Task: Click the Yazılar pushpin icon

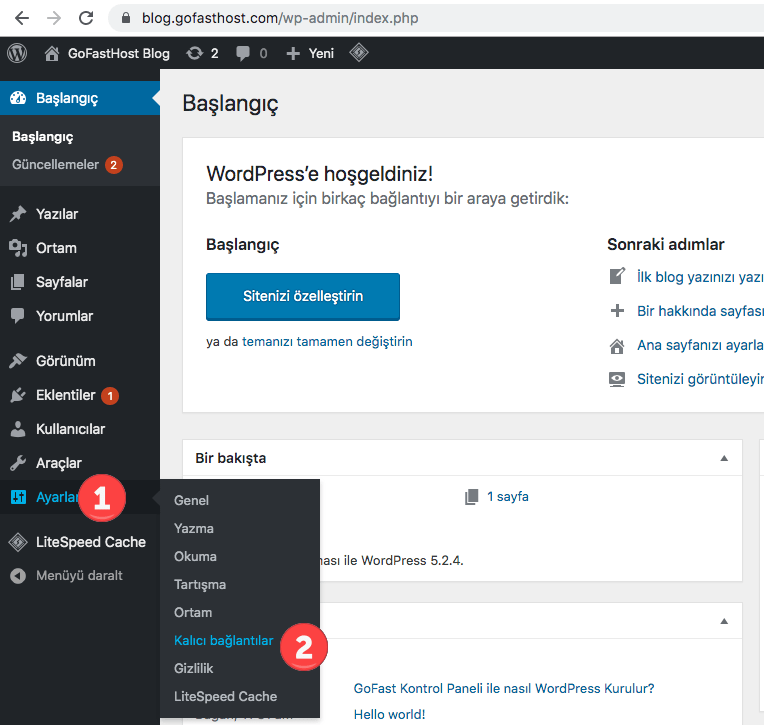Action: (x=18, y=213)
